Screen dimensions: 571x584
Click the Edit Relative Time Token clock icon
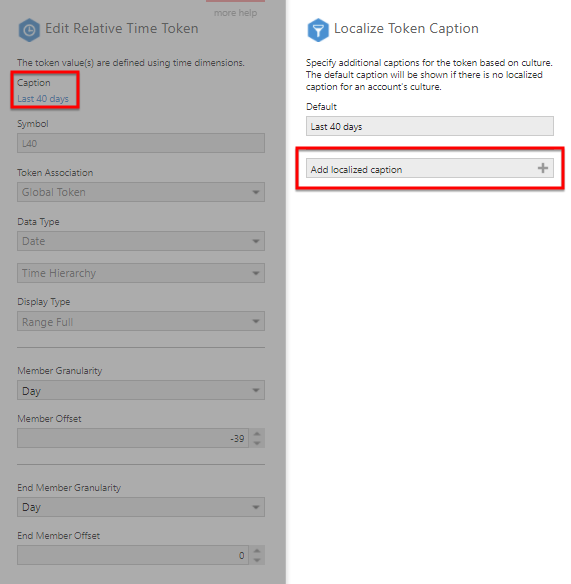click(x=29, y=30)
